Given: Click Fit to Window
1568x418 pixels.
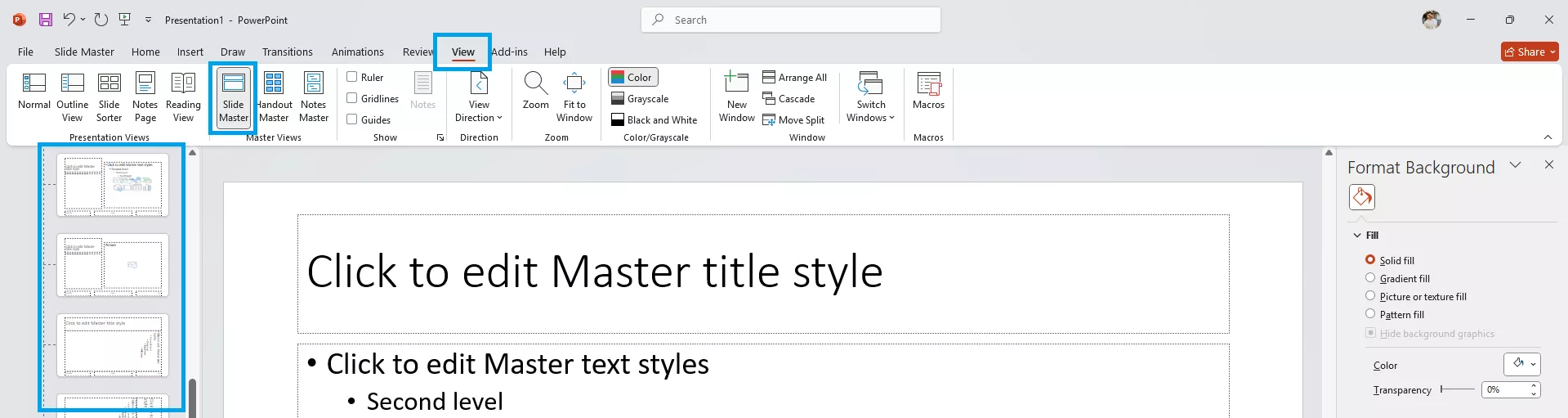Looking at the screenshot, I should point(574,97).
